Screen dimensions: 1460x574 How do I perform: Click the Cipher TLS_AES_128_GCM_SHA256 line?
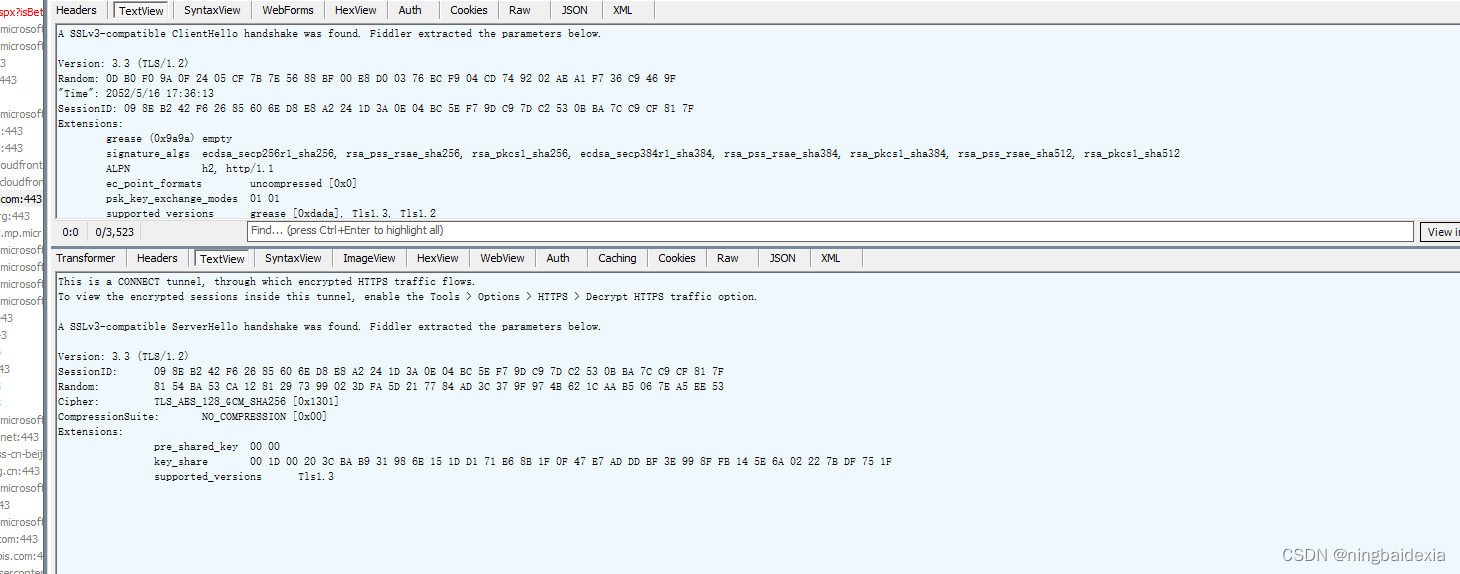198,401
